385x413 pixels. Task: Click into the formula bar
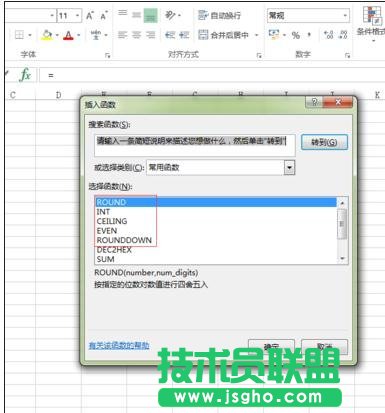[x=212, y=75]
